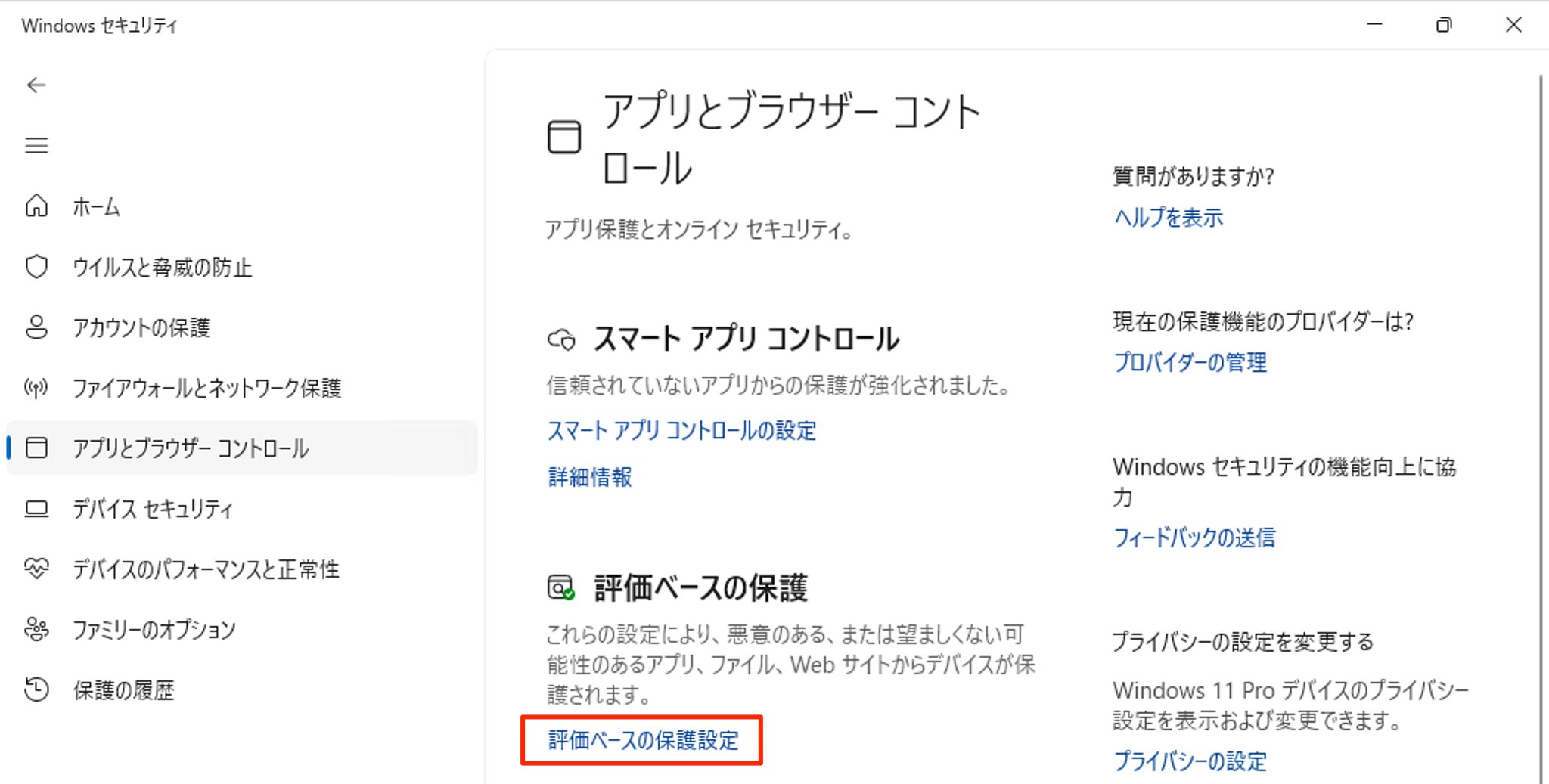This screenshot has height=784, width=1549.
Task: Click the virus protection shield icon
Action: tap(36, 266)
